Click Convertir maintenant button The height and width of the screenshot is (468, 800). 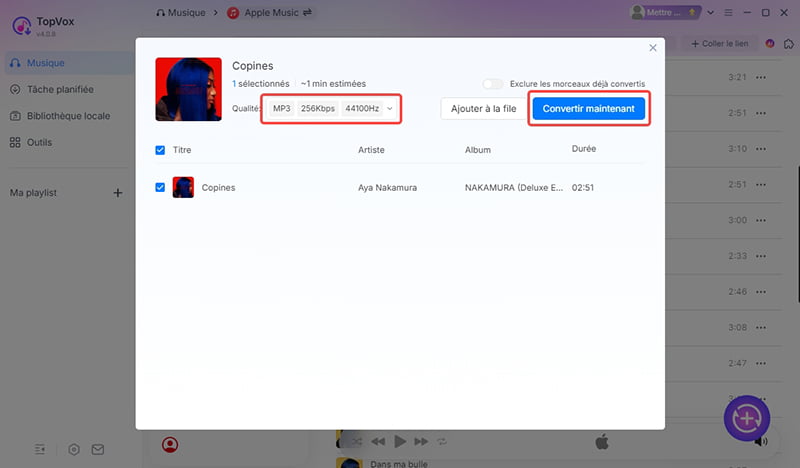[x=588, y=109]
